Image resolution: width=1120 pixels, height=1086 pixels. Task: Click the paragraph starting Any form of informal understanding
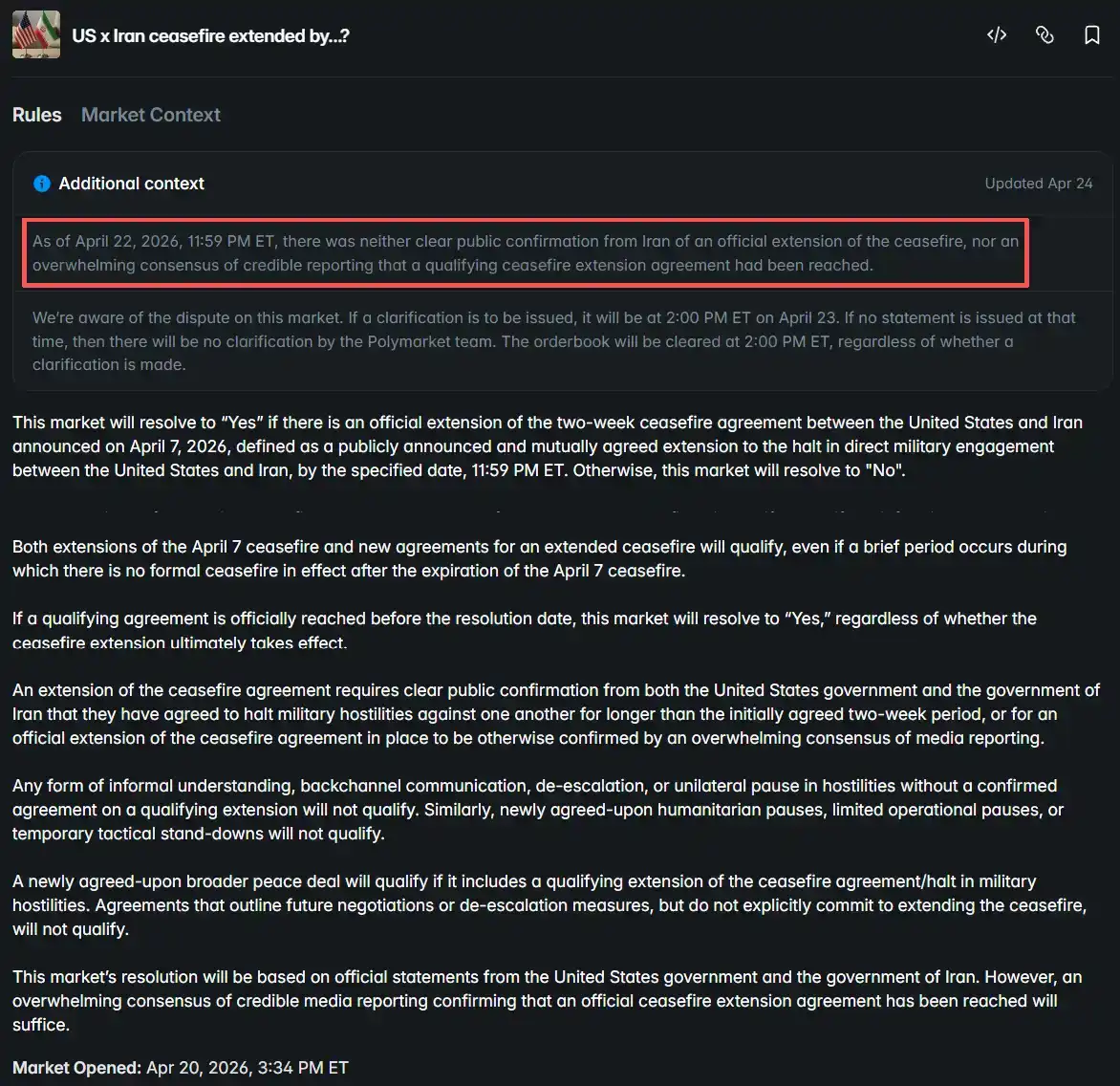click(x=538, y=810)
